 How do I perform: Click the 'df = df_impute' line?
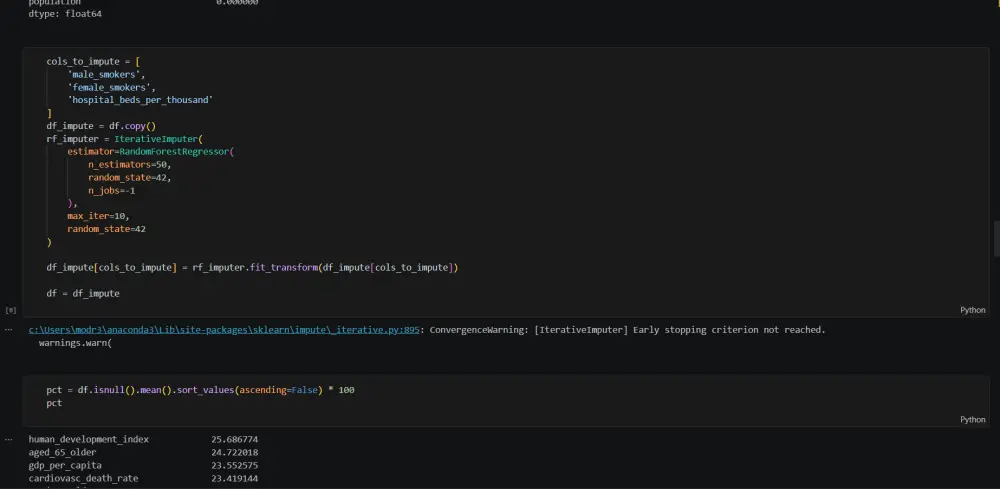83,293
